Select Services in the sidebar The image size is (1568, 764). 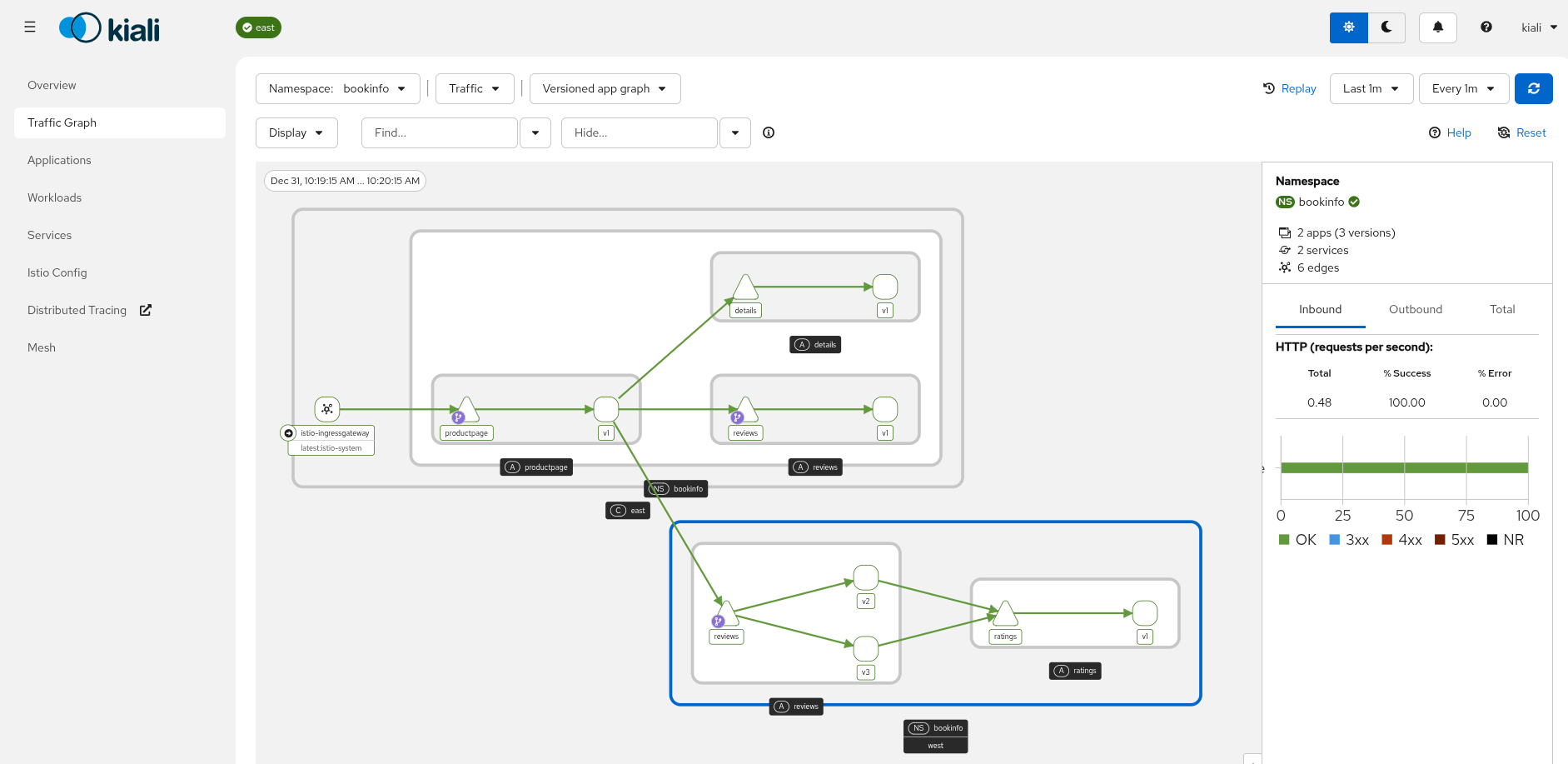pyautogui.click(x=49, y=235)
